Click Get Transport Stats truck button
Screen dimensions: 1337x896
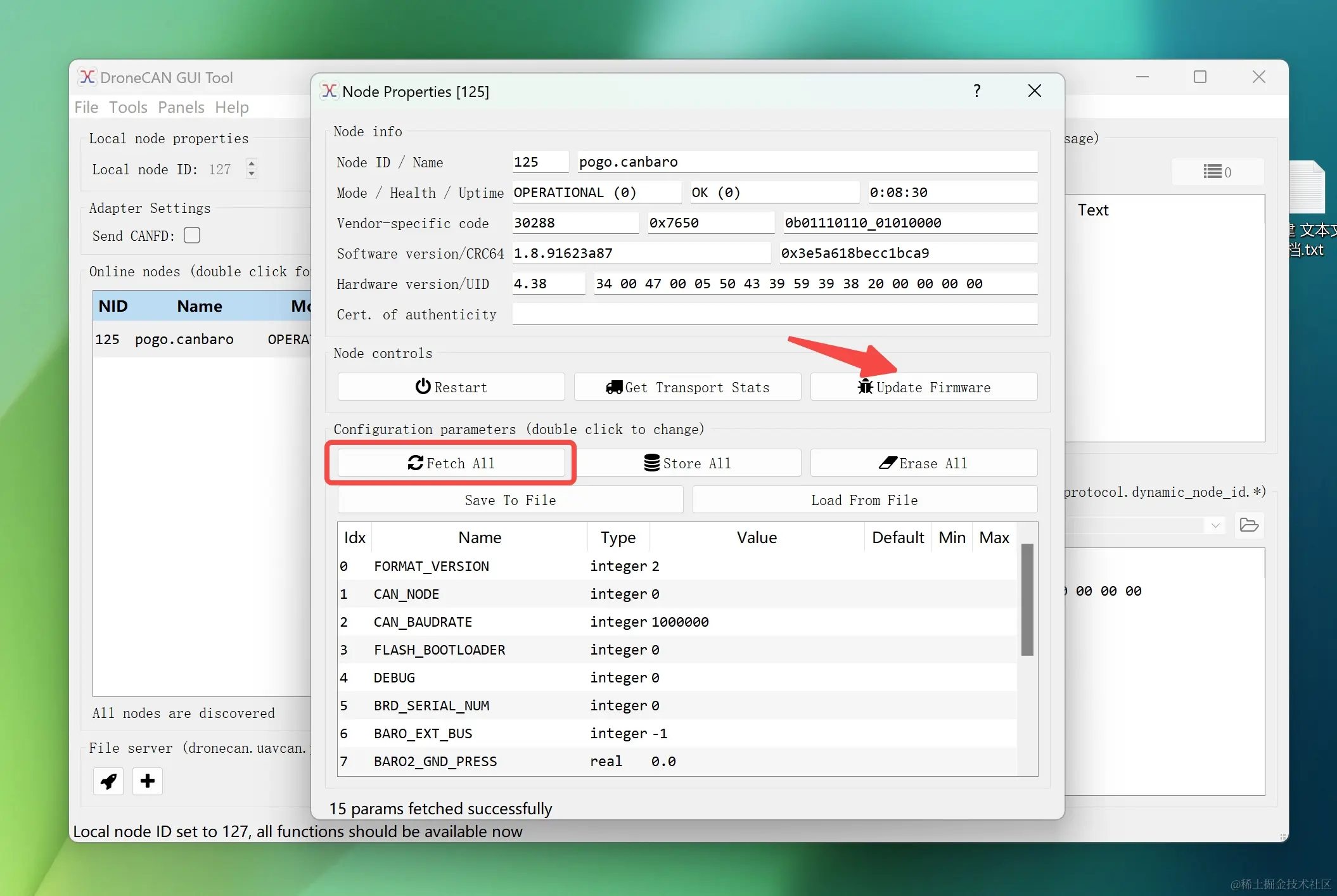point(687,387)
